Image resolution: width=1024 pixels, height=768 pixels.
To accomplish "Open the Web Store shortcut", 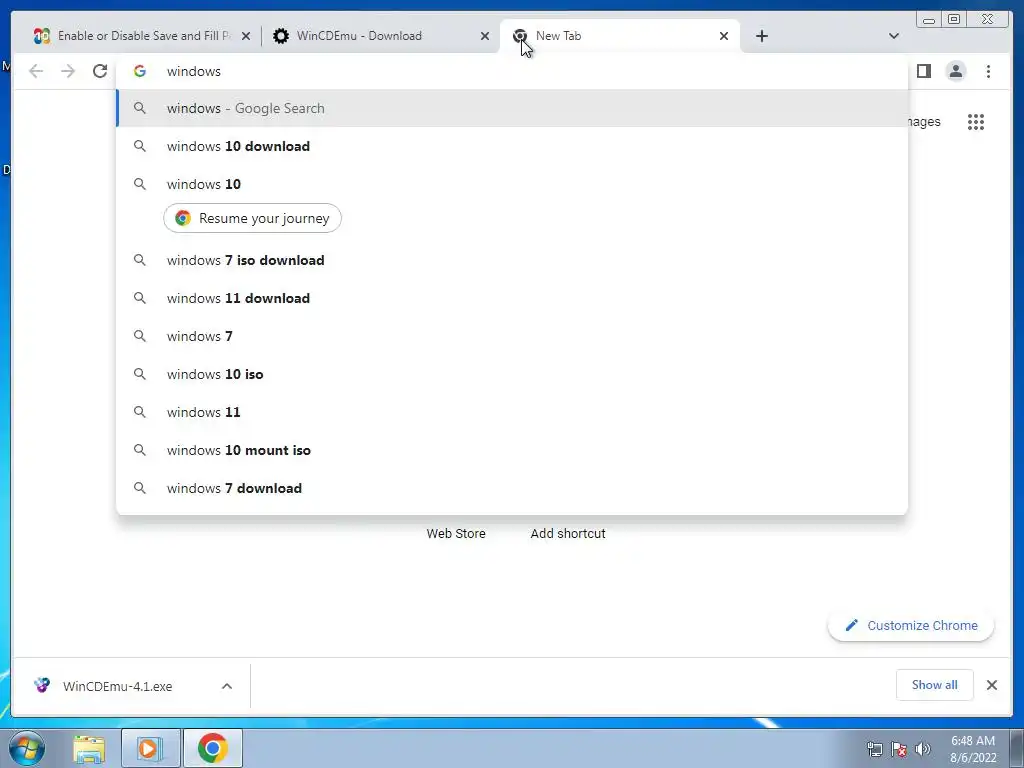I will coord(456,533).
